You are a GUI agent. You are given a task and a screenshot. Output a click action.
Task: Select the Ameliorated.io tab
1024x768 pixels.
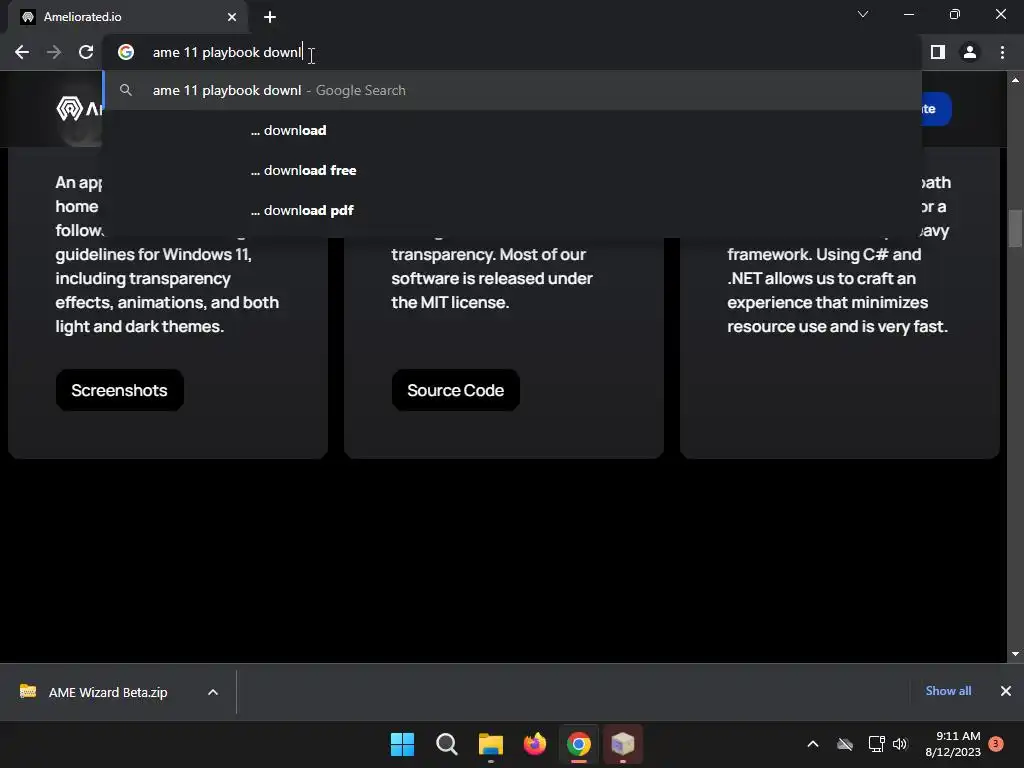click(128, 17)
